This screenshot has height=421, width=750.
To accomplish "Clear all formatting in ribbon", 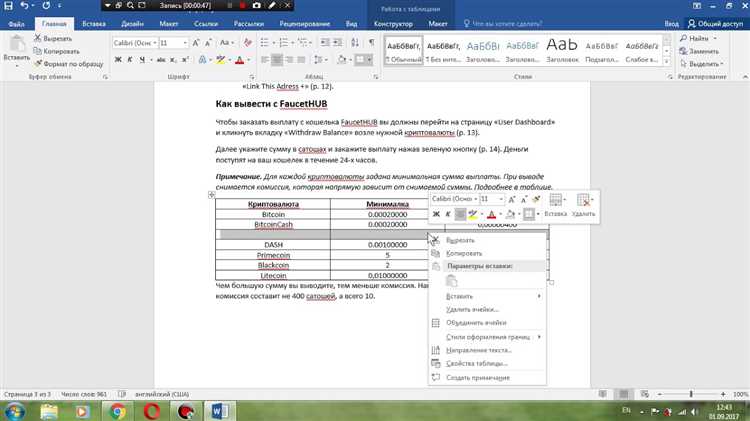I will pyautogui.click(x=248, y=43).
